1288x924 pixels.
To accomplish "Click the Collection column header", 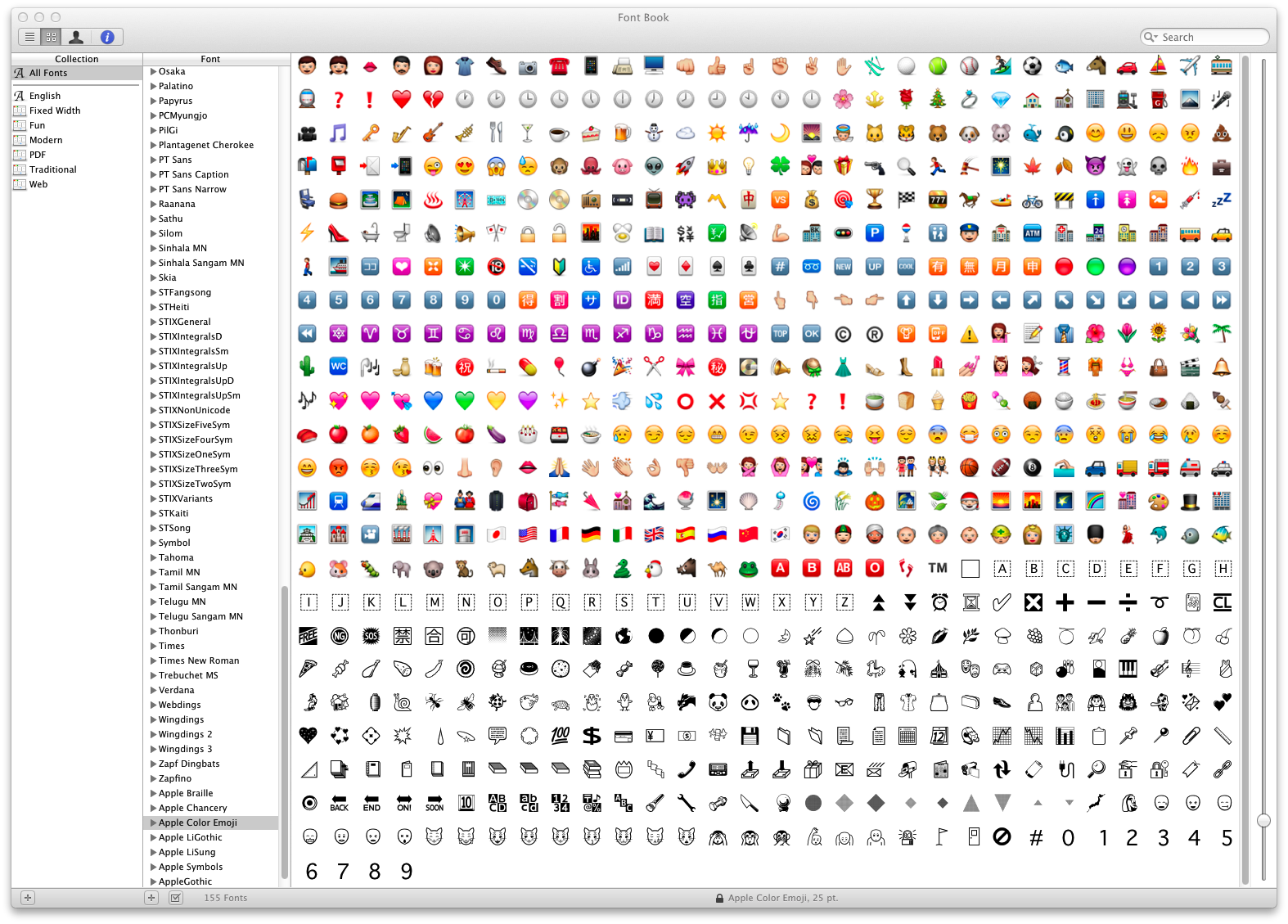I will [76, 59].
